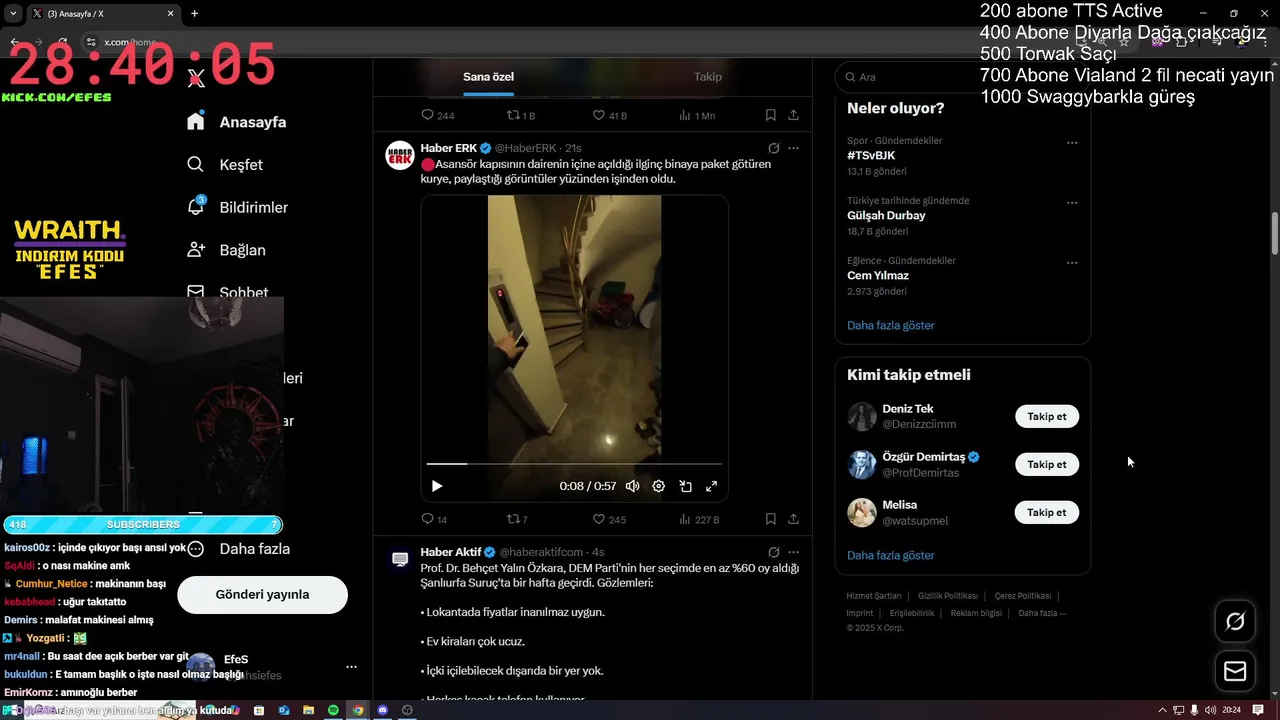Open video settings gear
Viewport: 1280px width, 720px height.
point(658,486)
